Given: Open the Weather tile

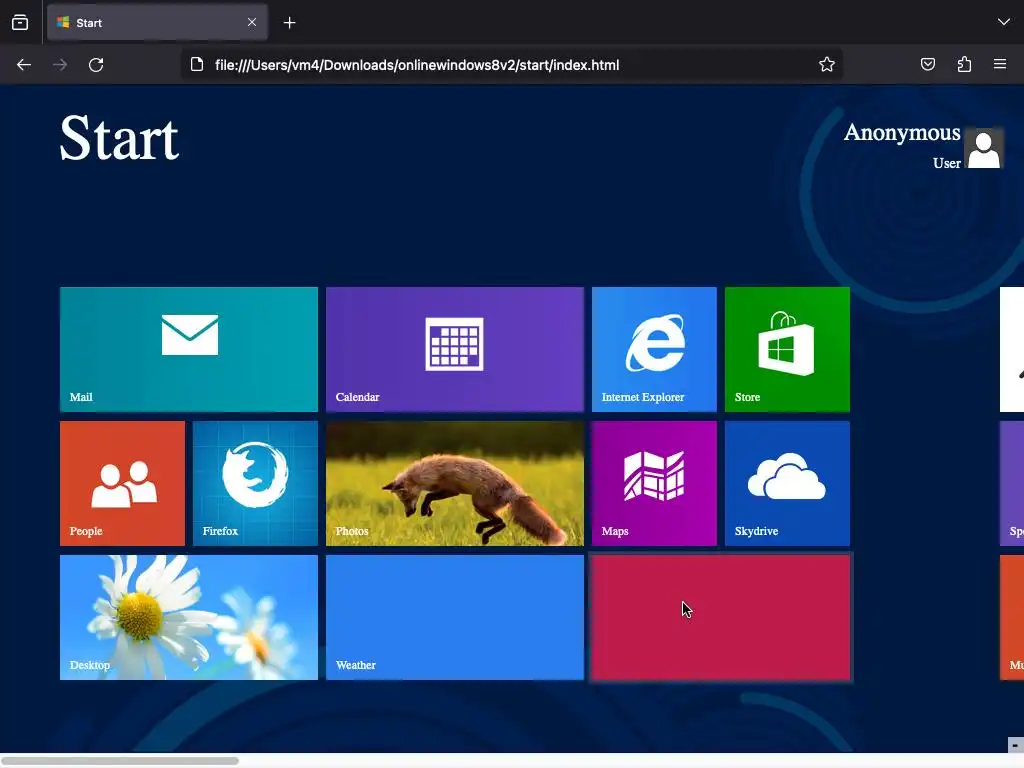Looking at the screenshot, I should pos(455,617).
